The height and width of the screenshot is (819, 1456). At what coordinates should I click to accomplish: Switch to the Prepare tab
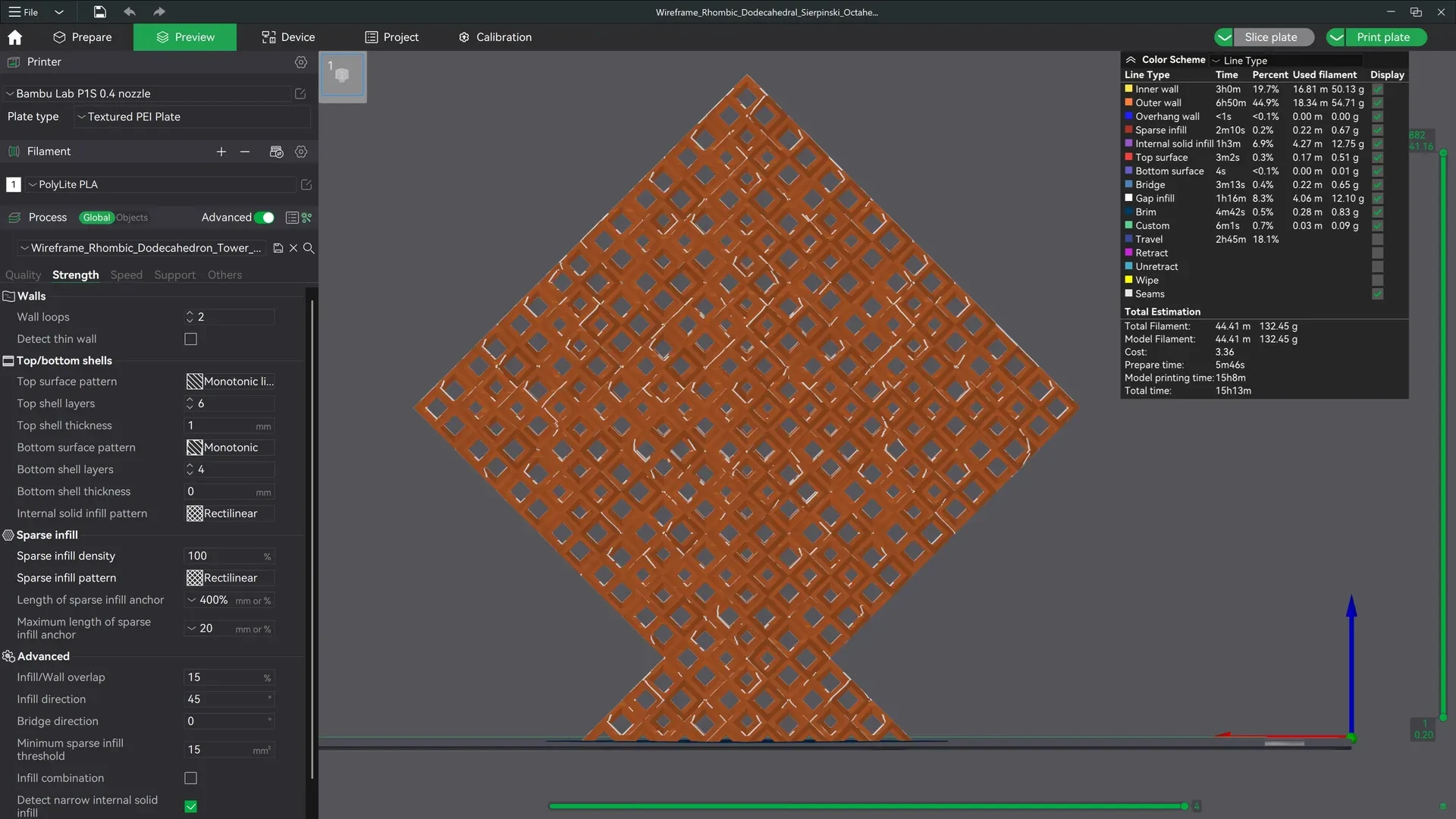coord(83,37)
